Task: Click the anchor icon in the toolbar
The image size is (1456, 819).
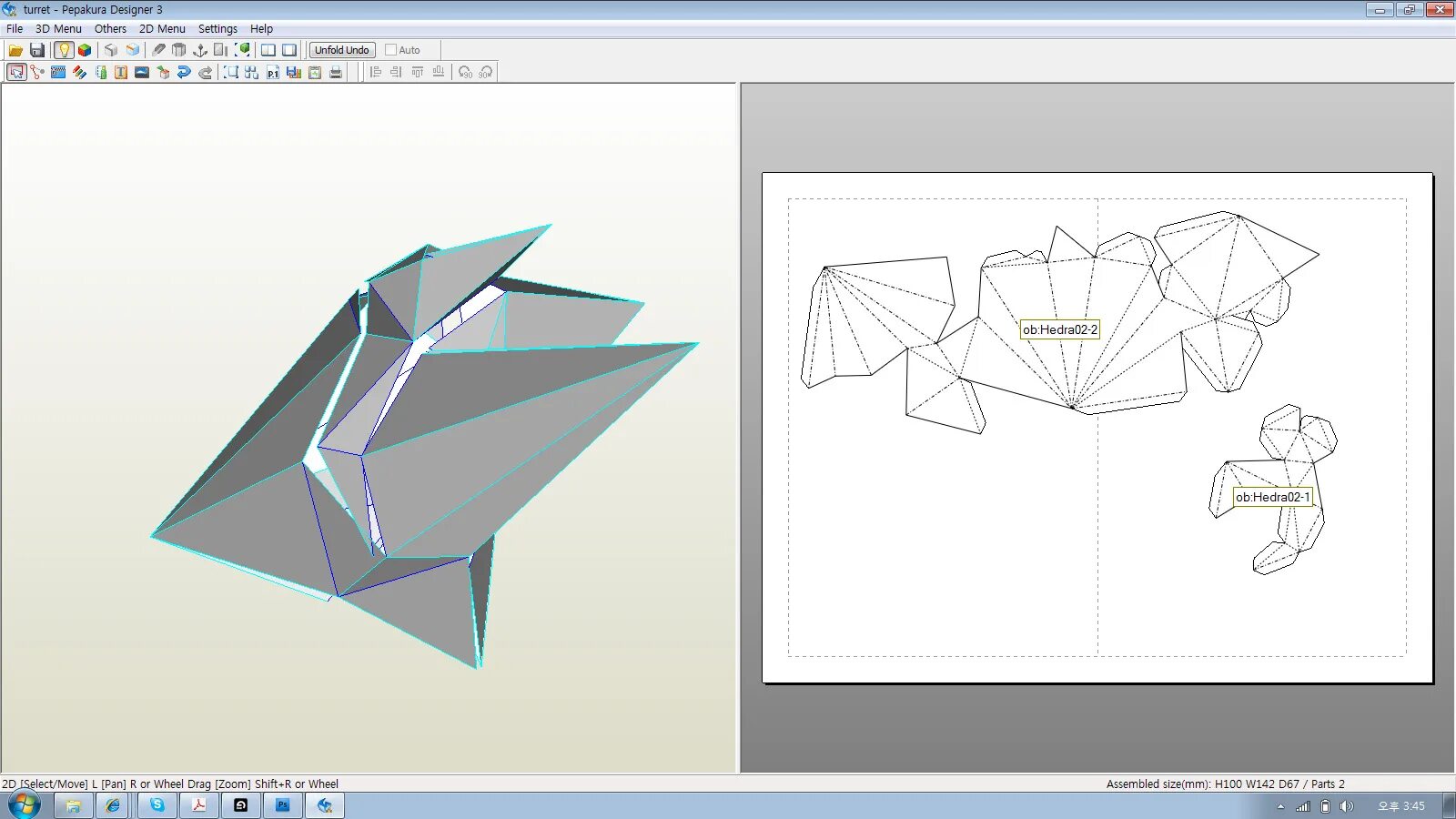Action: tap(200, 50)
